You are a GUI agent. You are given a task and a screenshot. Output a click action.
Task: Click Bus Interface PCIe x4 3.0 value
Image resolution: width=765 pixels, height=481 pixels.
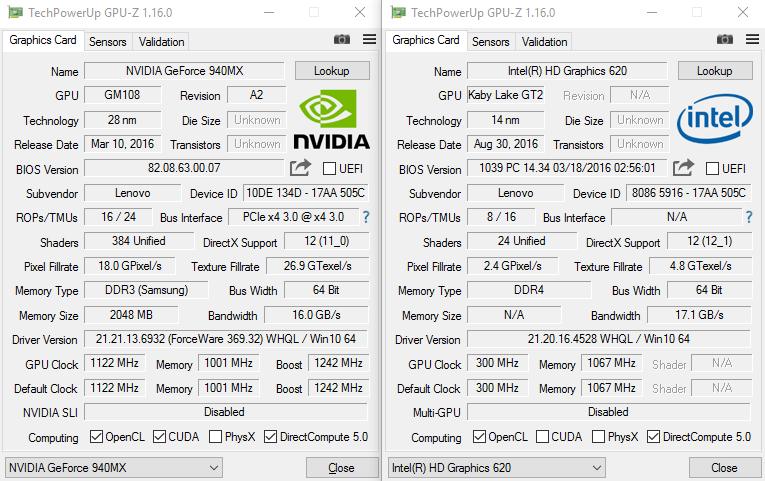coord(294,217)
